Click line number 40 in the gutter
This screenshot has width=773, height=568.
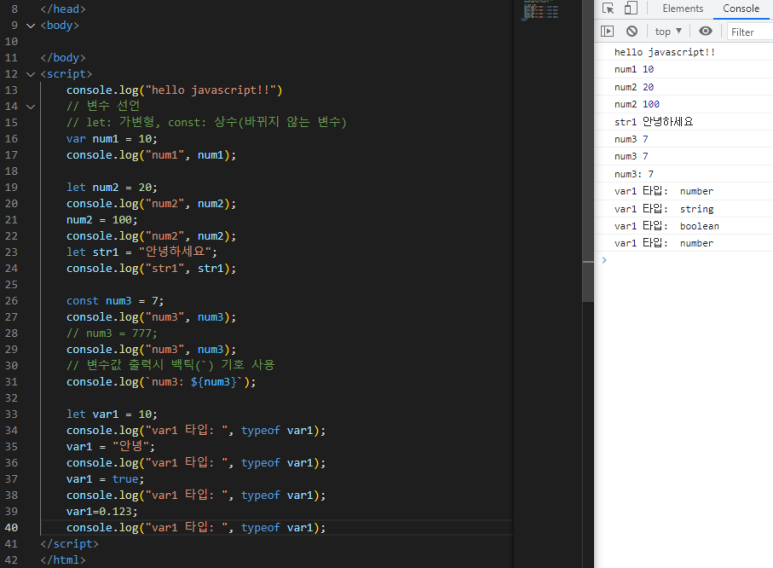point(11,528)
